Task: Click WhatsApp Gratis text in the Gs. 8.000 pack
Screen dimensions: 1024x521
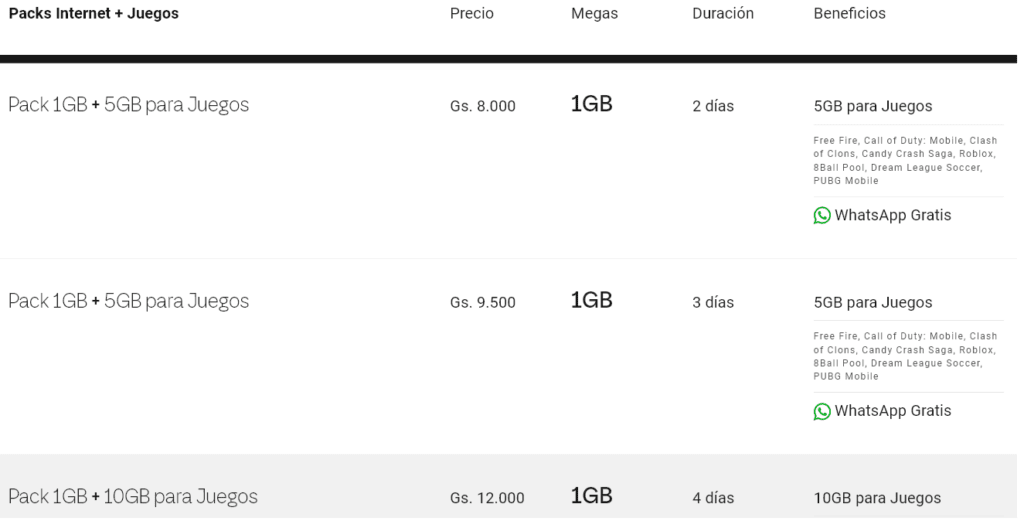Action: click(893, 215)
